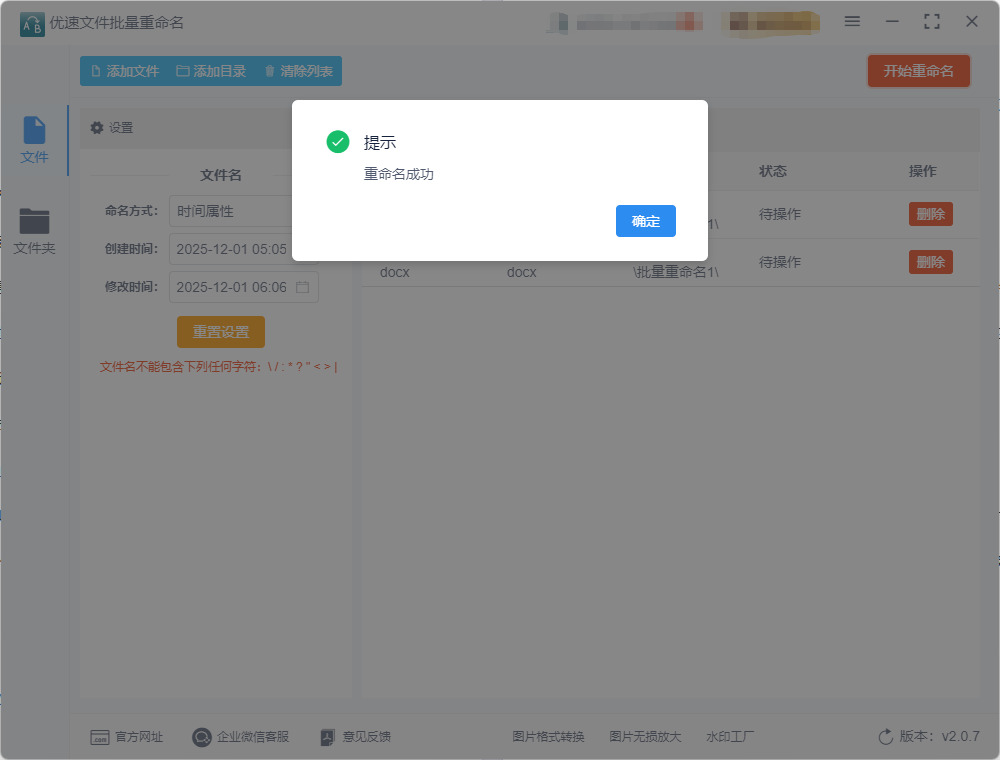Click the application logo icon
The height and width of the screenshot is (760, 1000).
32,24
